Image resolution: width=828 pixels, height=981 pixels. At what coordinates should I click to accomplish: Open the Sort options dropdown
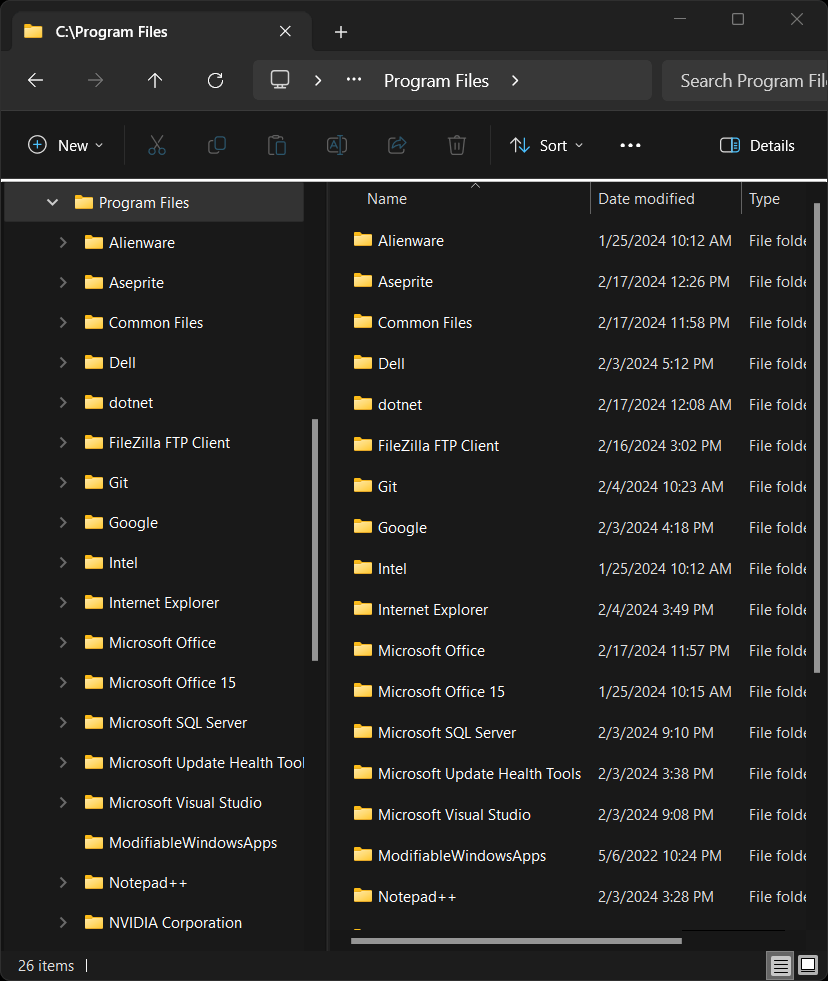coord(546,145)
